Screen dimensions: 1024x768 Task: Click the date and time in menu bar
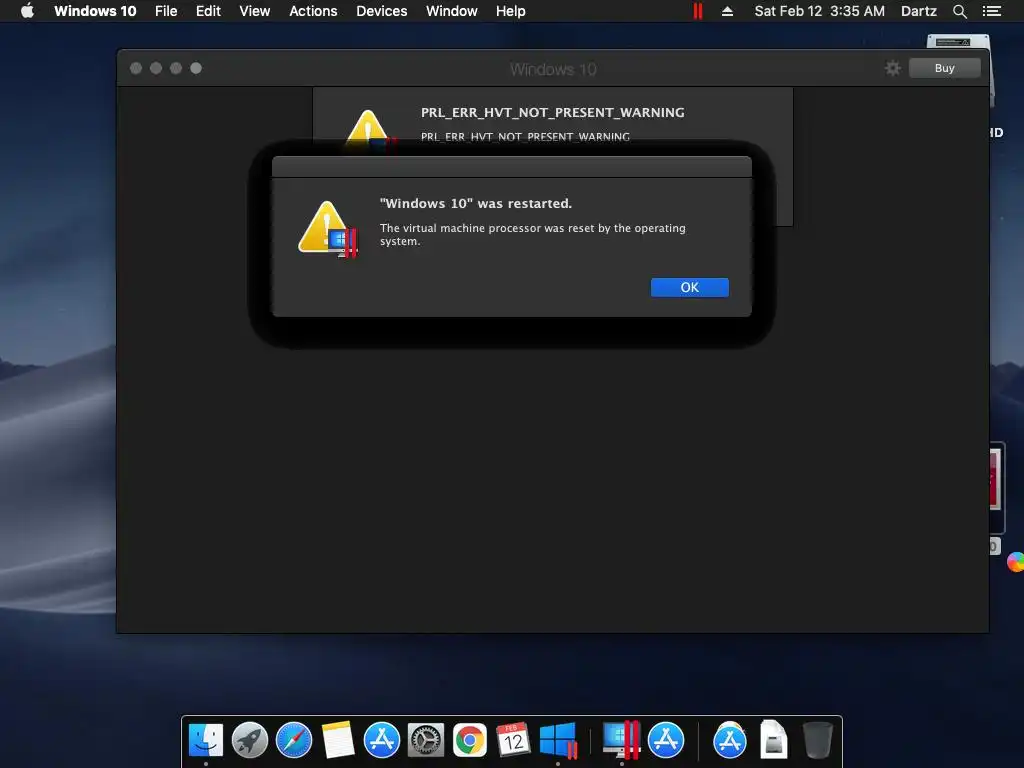[820, 11]
